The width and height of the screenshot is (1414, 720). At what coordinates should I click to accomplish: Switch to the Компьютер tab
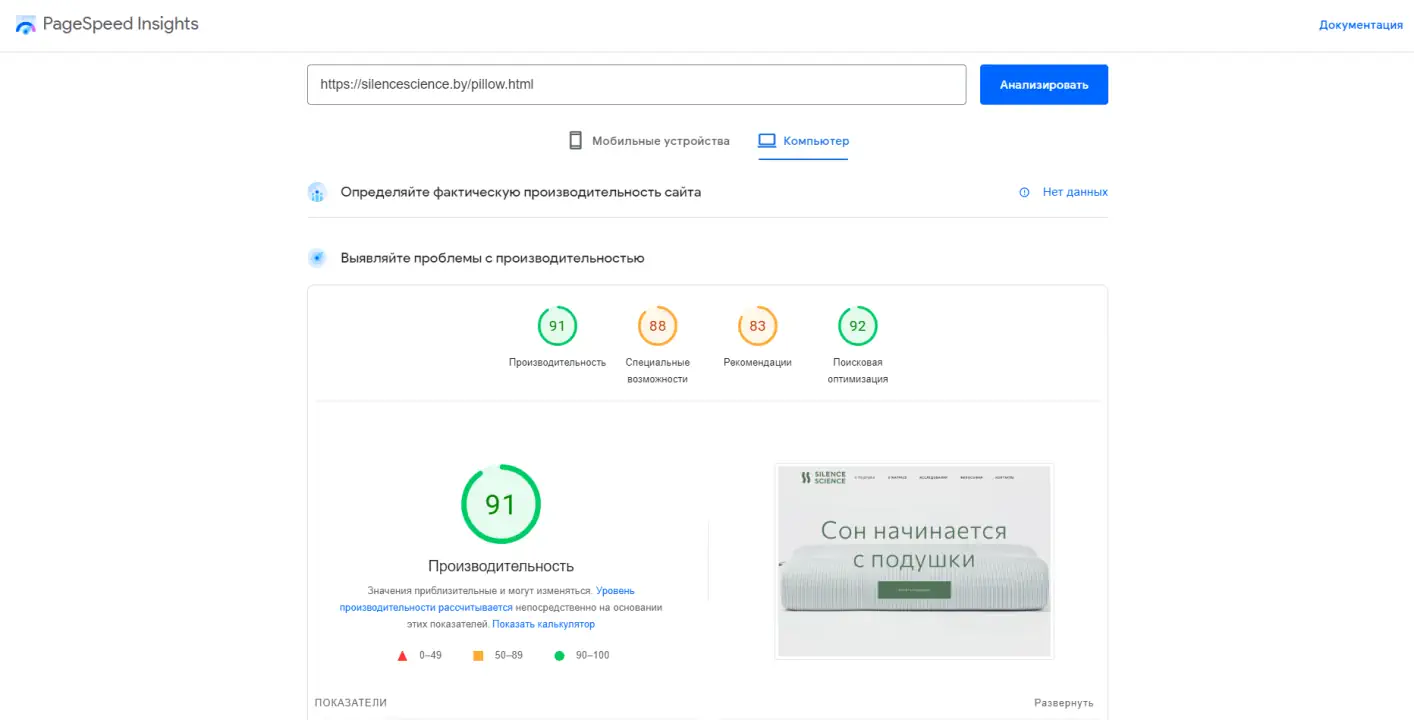(815, 141)
